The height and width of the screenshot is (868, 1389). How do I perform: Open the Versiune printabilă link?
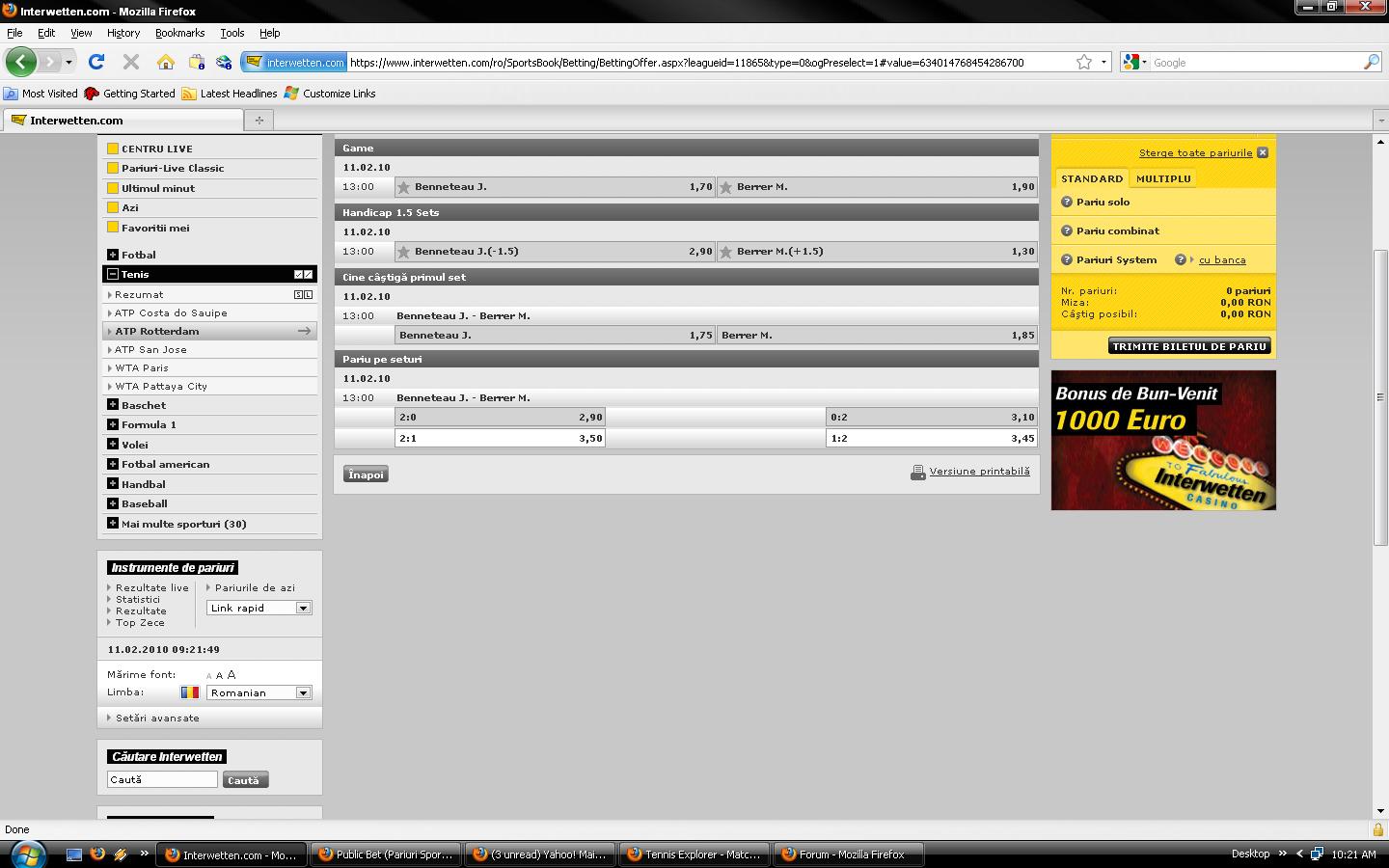coord(979,472)
